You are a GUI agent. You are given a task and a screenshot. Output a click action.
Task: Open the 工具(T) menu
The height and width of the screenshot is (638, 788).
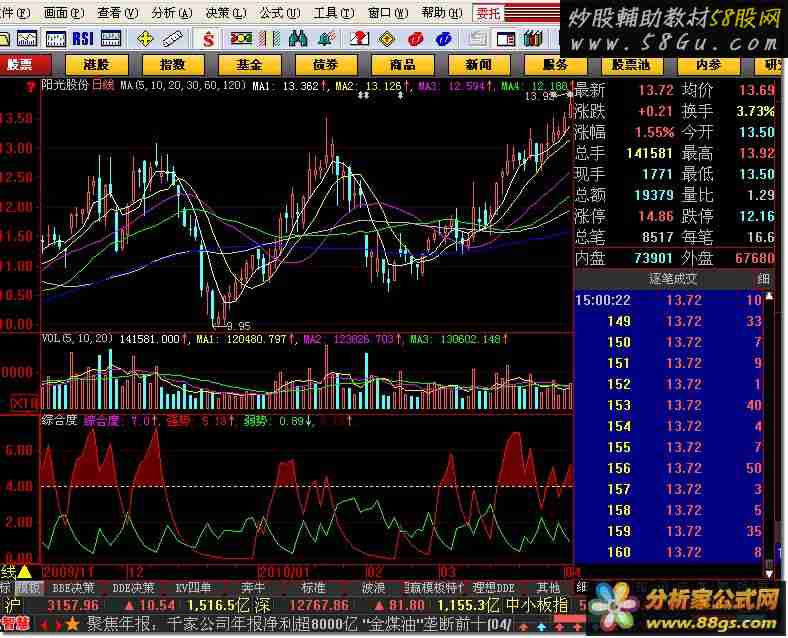tap(333, 13)
